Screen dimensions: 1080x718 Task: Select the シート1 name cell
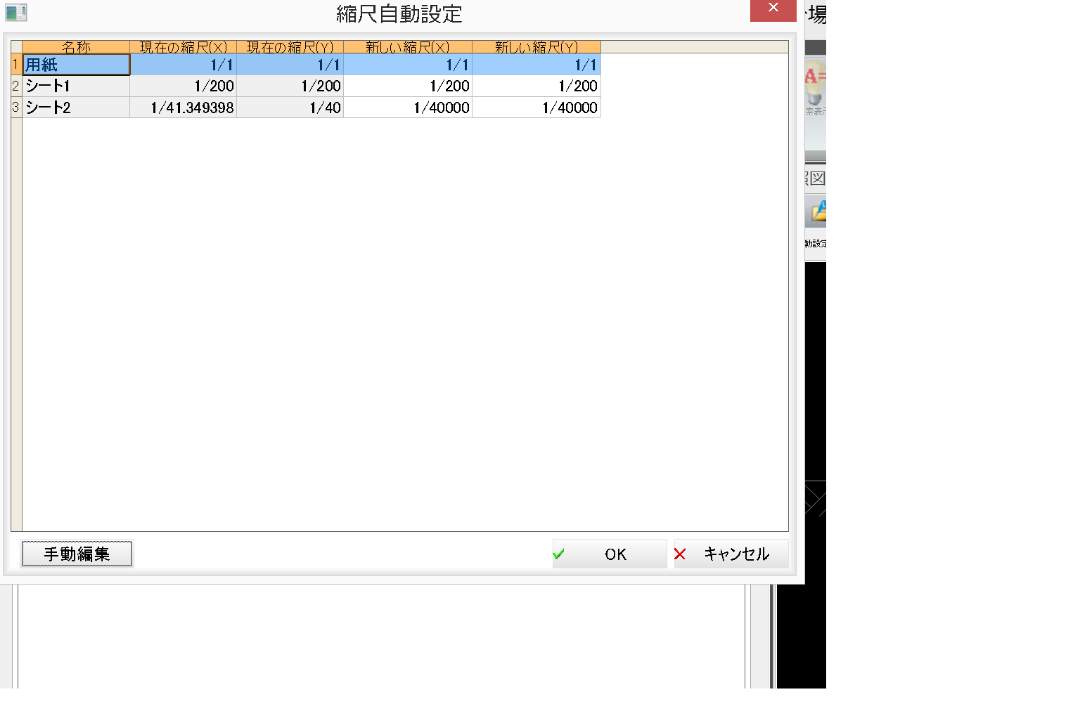pyautogui.click(x=76, y=86)
